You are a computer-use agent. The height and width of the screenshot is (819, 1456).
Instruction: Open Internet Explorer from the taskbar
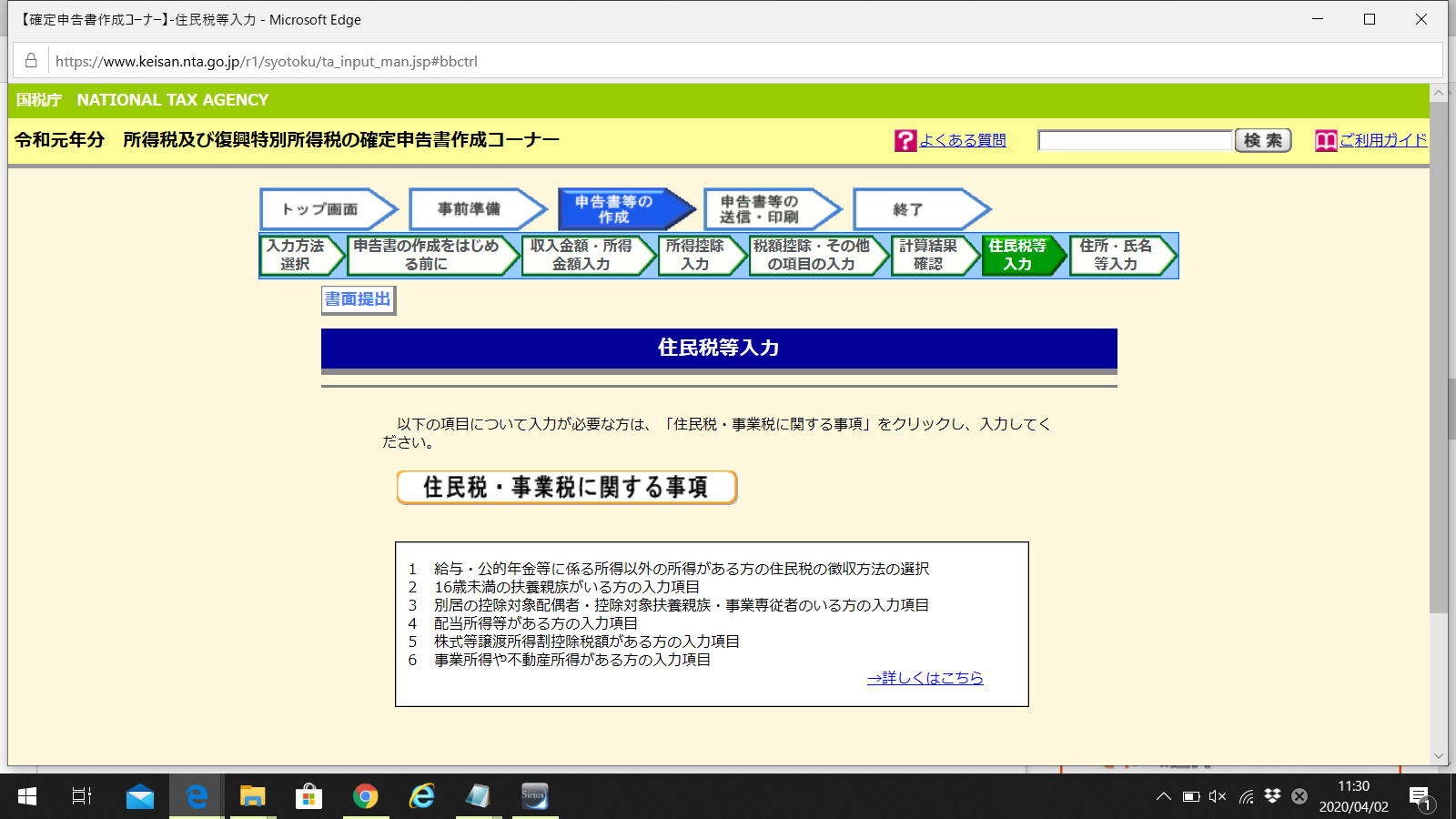coord(422,797)
